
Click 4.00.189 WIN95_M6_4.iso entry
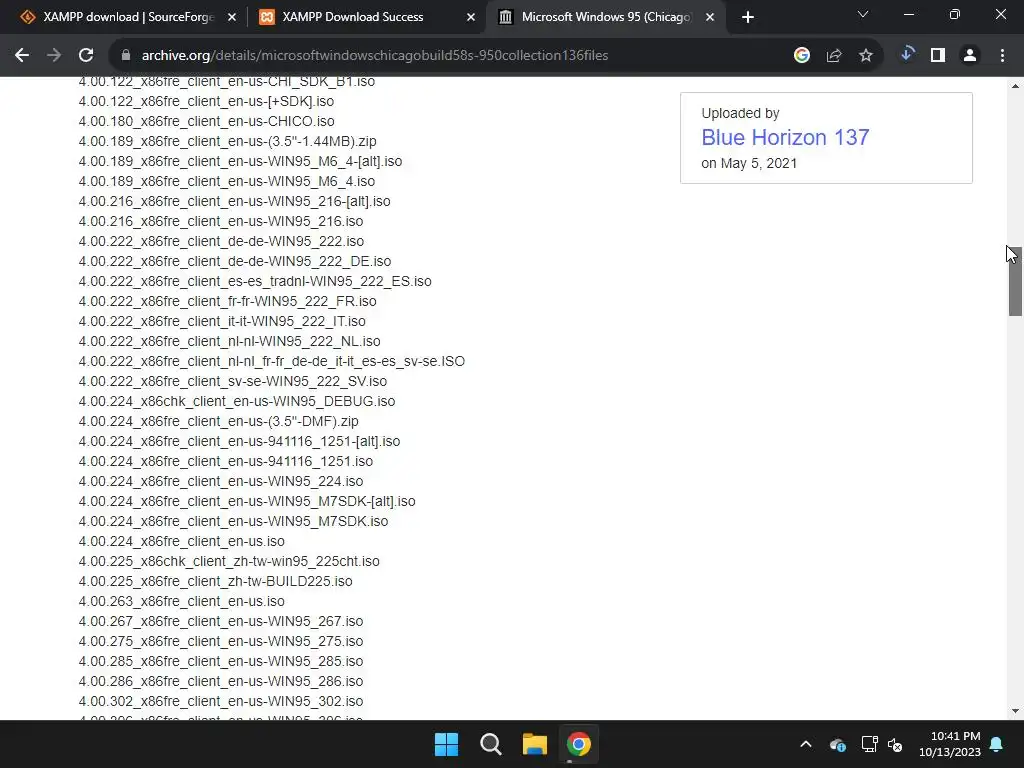(227, 182)
